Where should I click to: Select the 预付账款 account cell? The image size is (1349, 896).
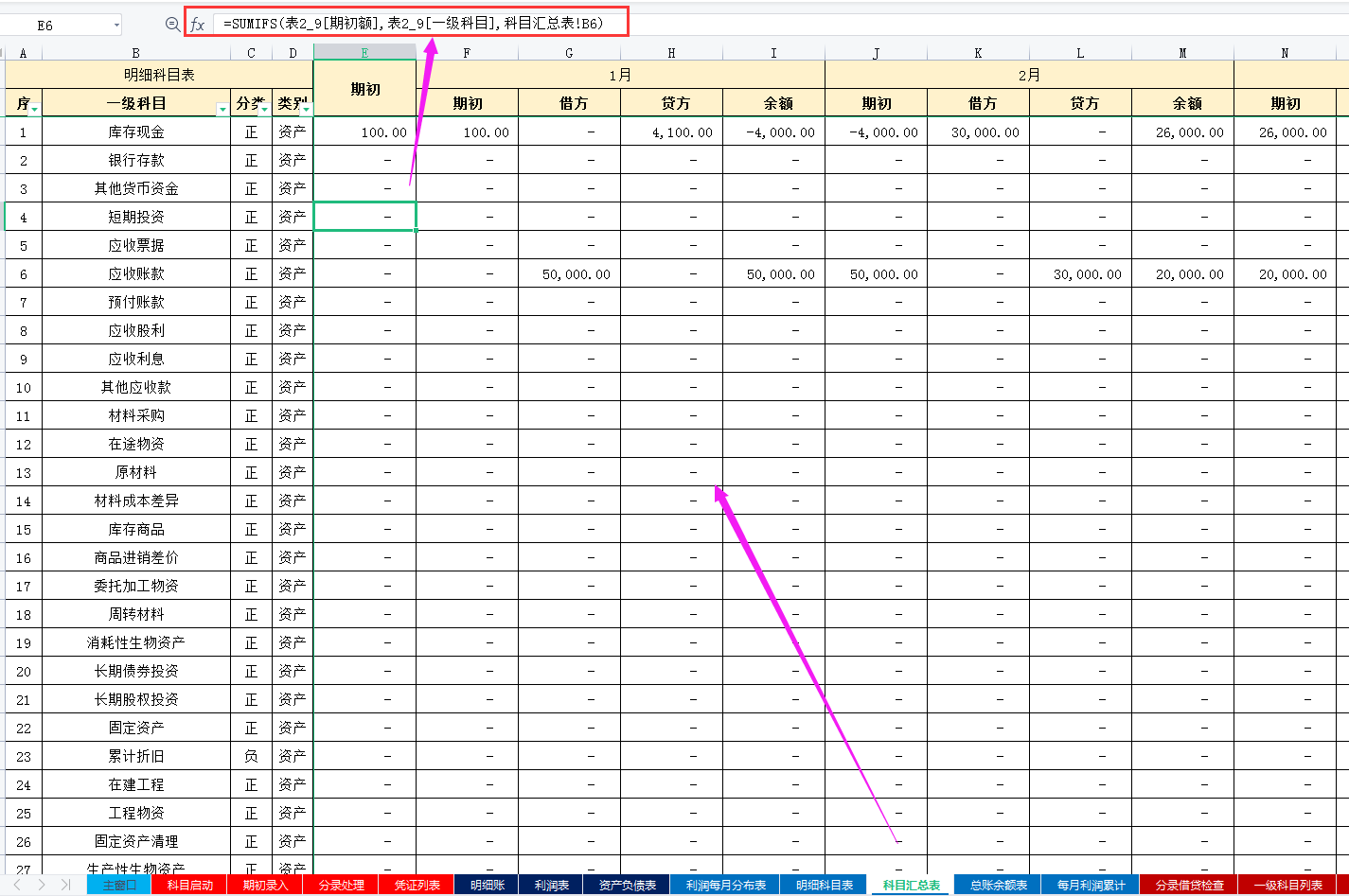(x=136, y=302)
